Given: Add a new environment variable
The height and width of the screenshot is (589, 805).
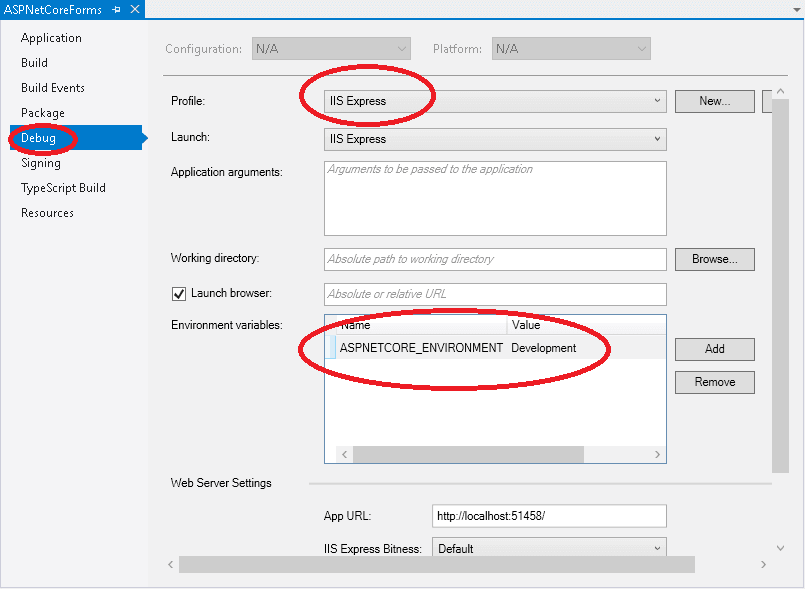Looking at the screenshot, I should point(714,349).
